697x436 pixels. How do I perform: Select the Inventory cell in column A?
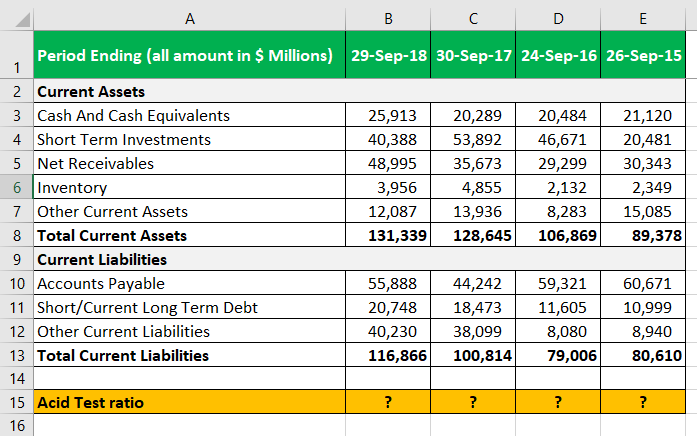(189, 187)
